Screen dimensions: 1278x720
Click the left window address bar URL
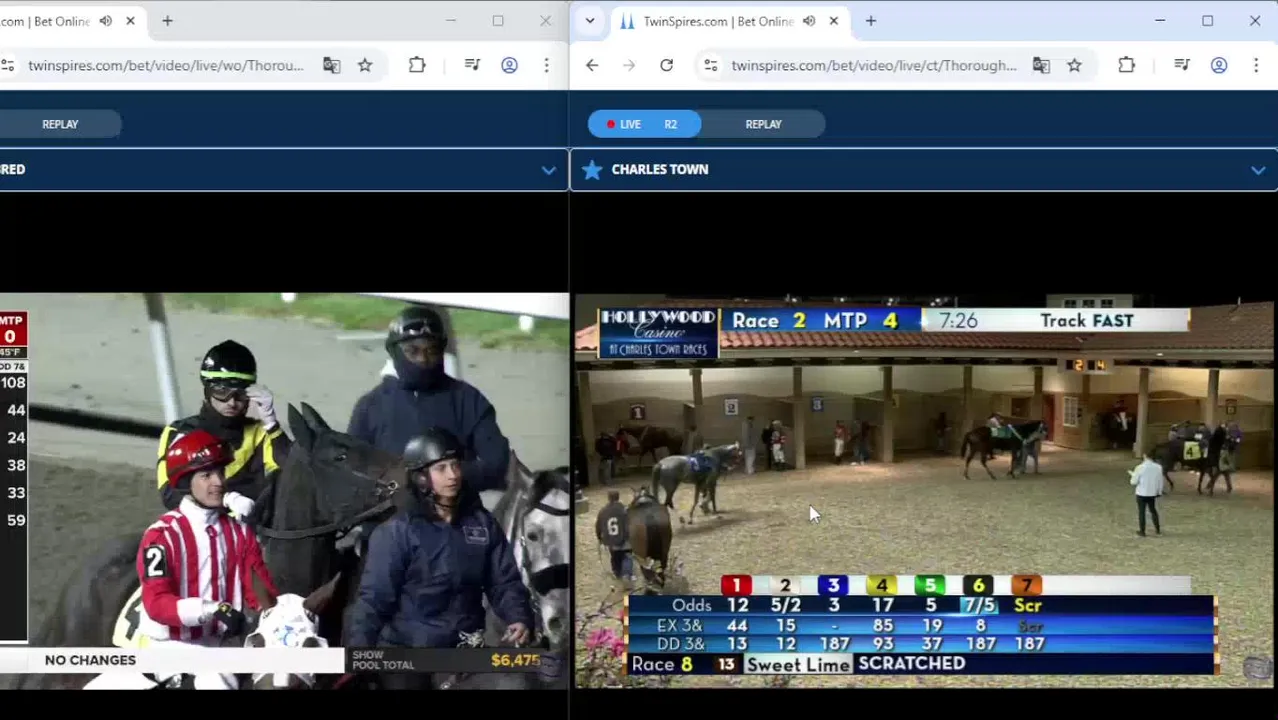(x=166, y=65)
